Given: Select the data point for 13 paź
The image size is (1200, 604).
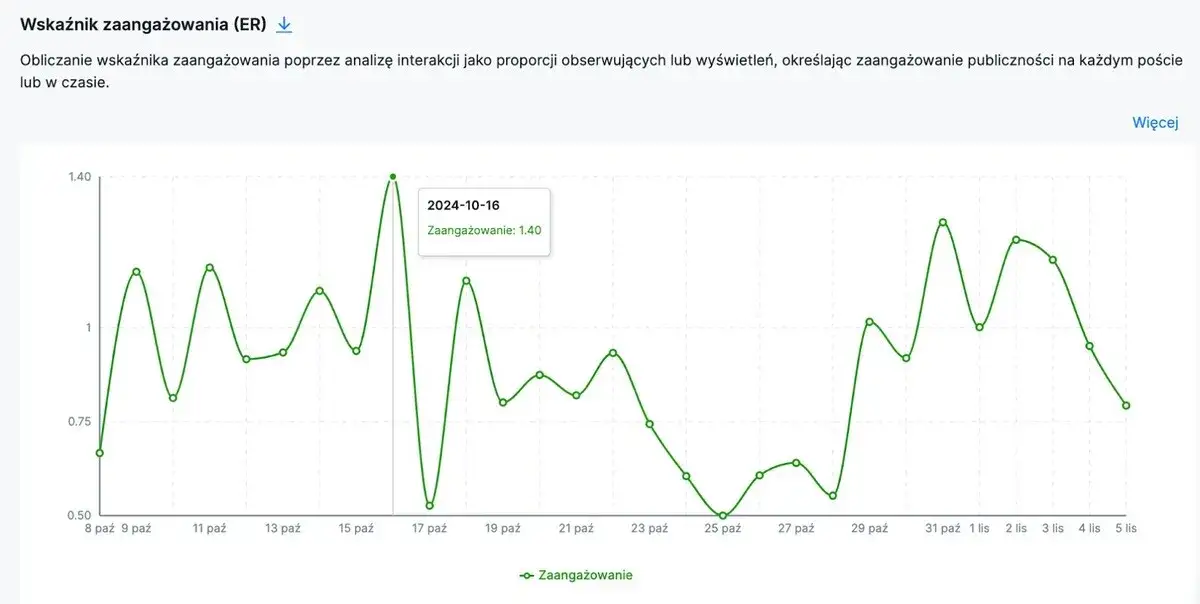Looking at the screenshot, I should tap(283, 352).
